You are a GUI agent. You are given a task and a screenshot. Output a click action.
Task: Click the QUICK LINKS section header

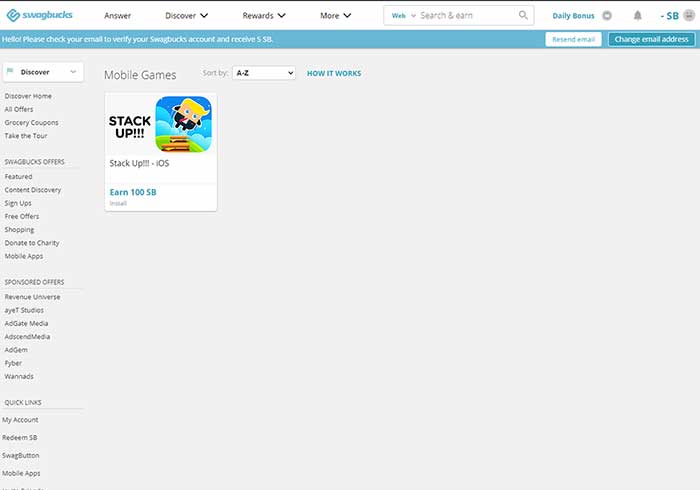(x=23, y=403)
